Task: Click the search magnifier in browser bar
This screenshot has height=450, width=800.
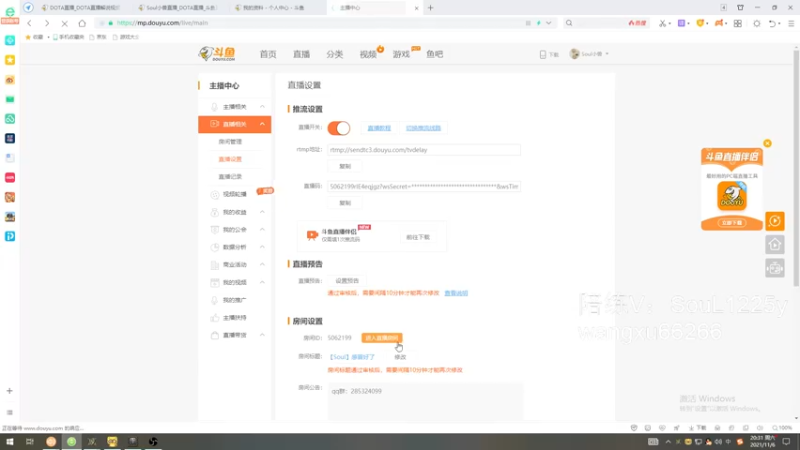Action: (569, 23)
